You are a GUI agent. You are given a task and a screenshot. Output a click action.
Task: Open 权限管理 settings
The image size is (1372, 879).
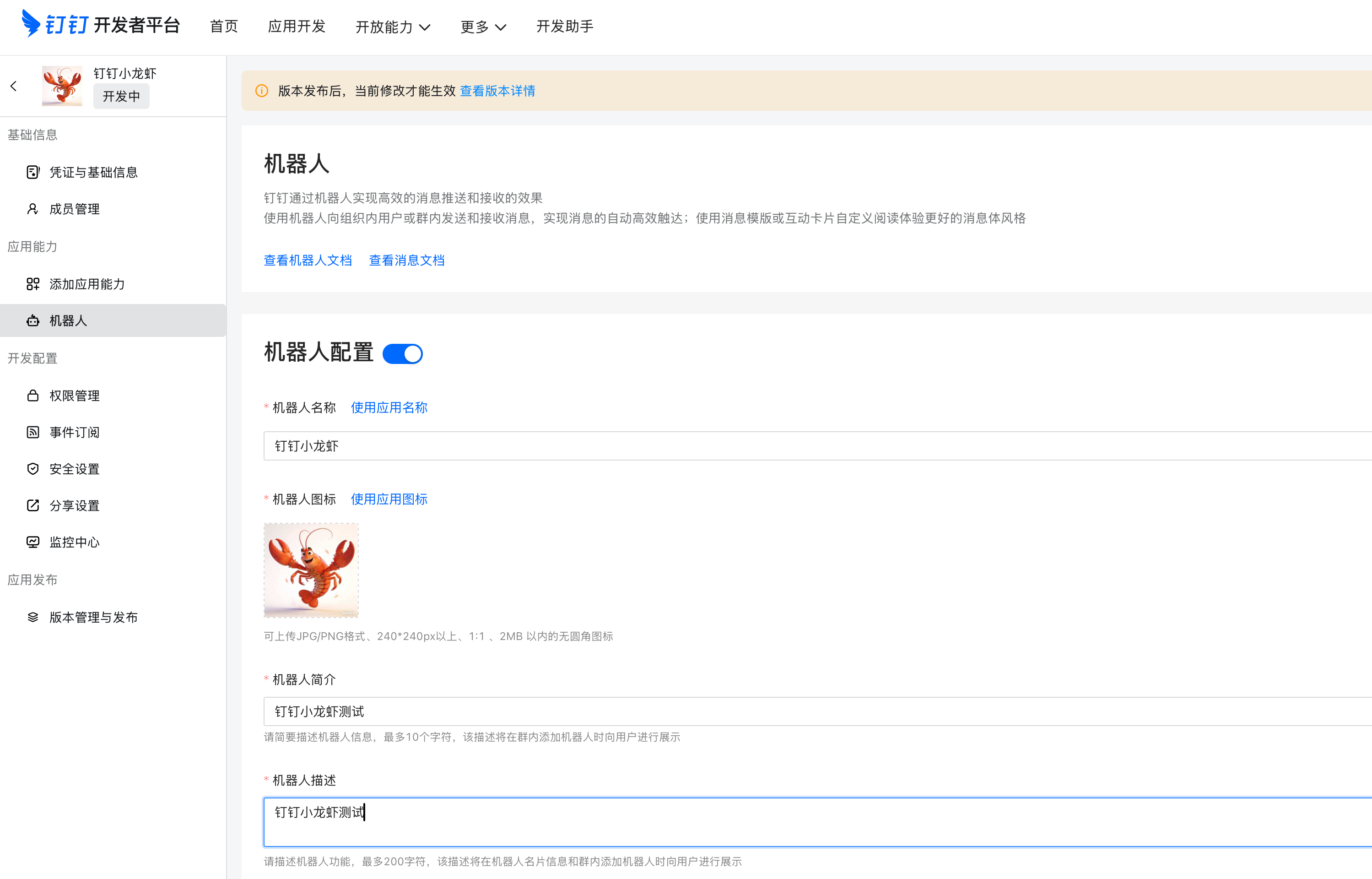click(75, 395)
